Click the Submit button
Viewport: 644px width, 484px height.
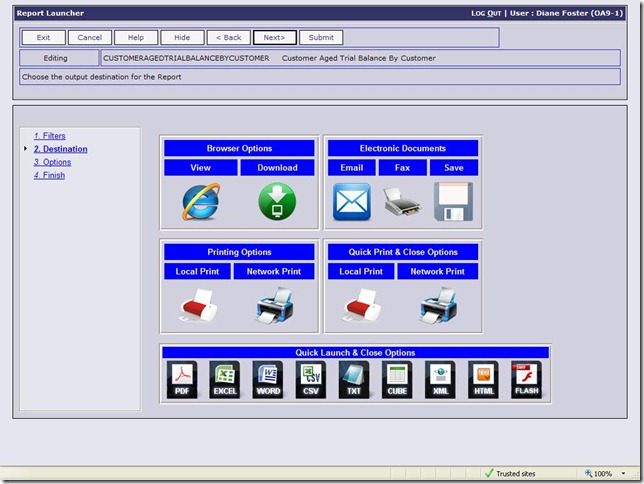click(x=321, y=37)
